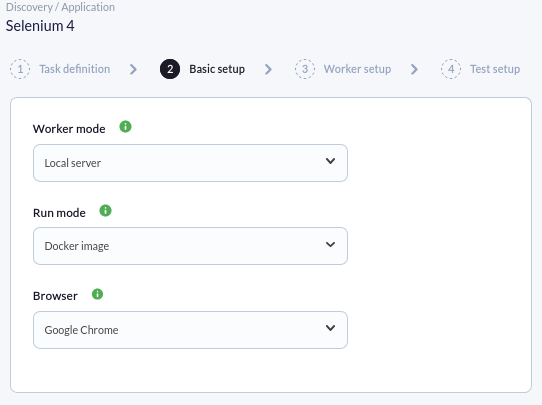Click the chevron arrow after Worker setup
The height and width of the screenshot is (405, 542).
point(414,69)
